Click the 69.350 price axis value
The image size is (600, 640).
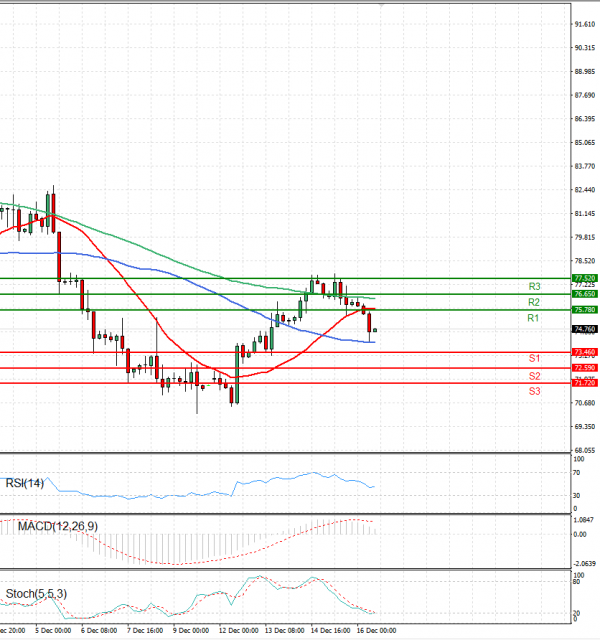(x=585, y=427)
